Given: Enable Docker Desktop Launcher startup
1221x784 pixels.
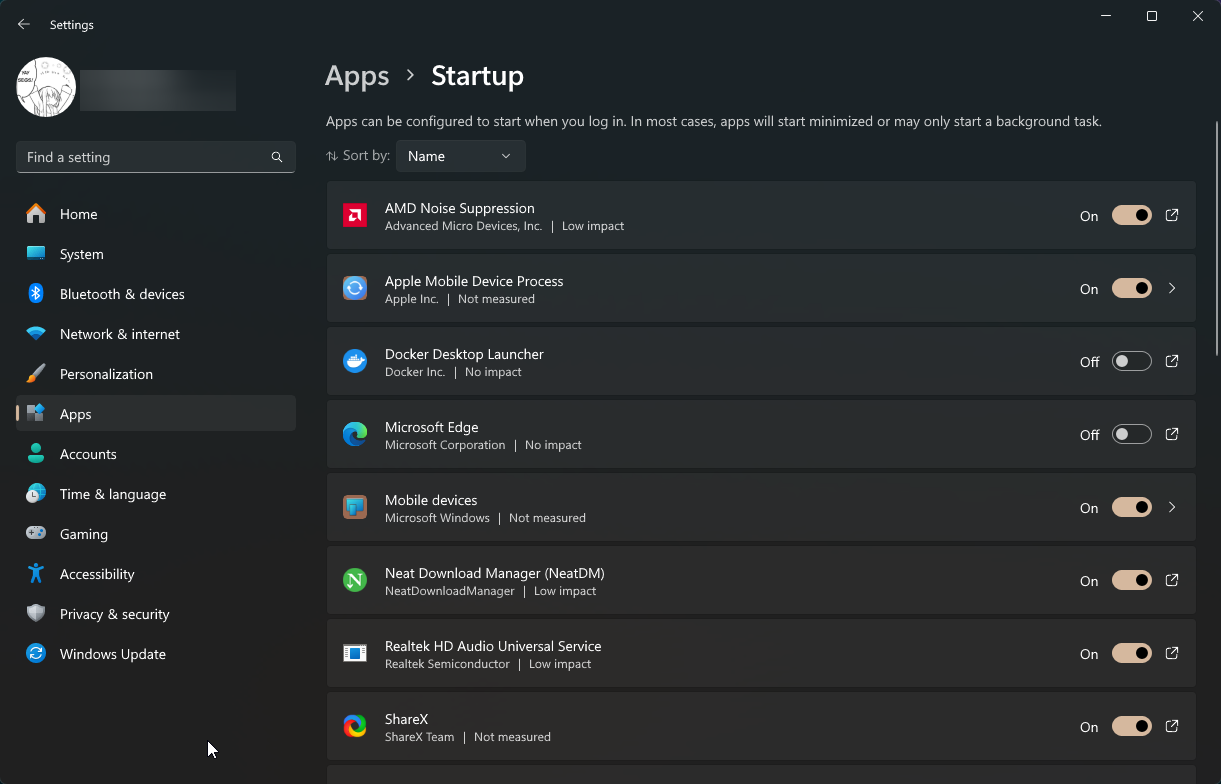Looking at the screenshot, I should click(x=1132, y=361).
